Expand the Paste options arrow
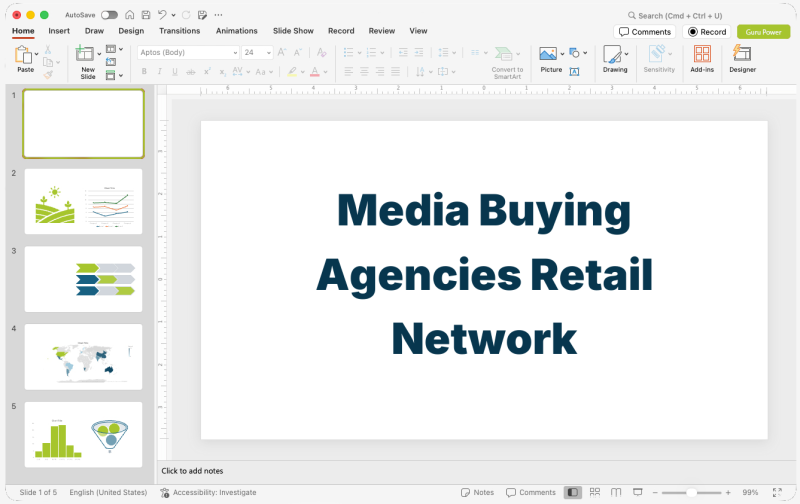This screenshot has width=800, height=504. point(36,54)
